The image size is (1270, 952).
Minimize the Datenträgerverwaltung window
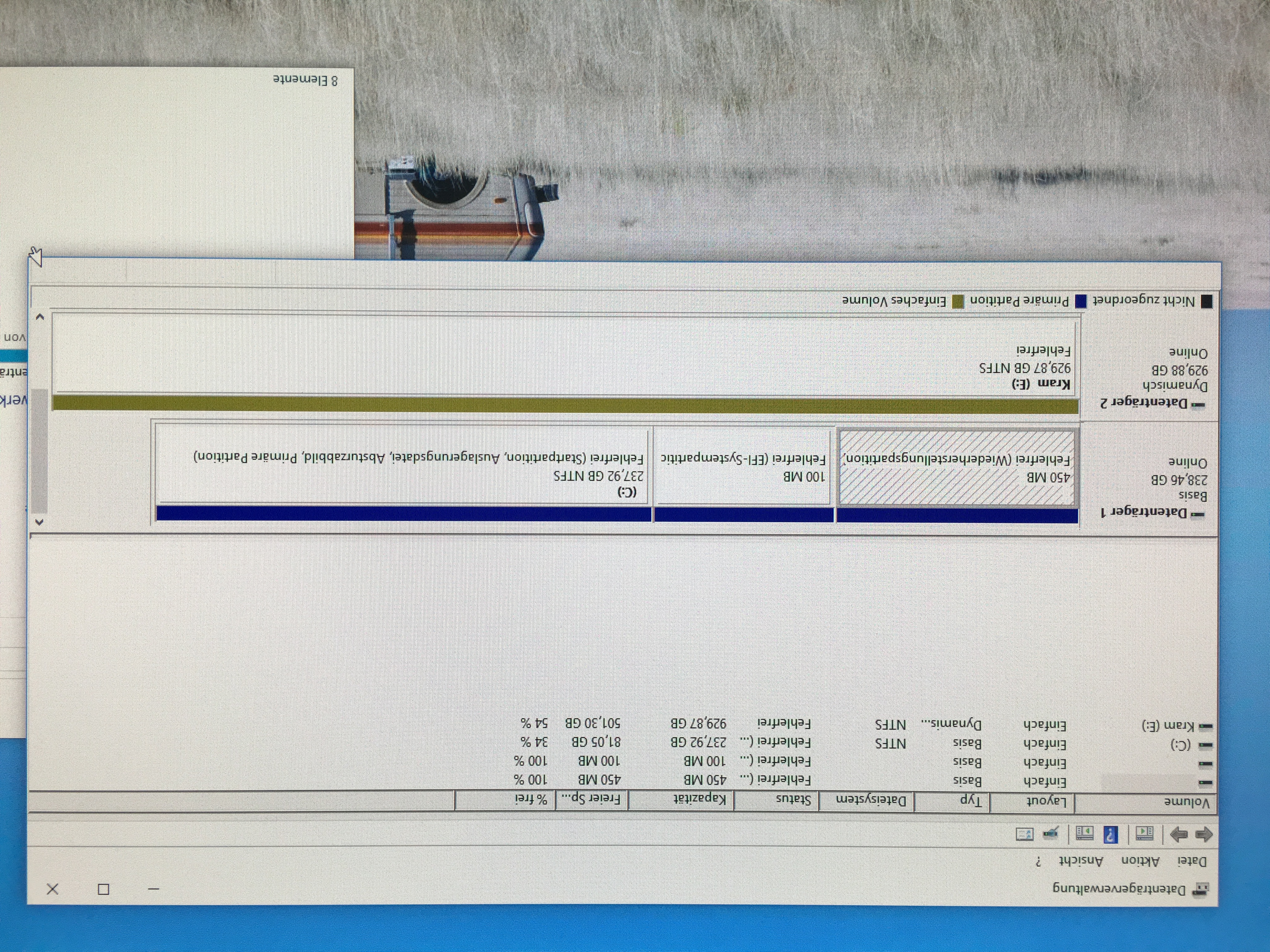coord(153,889)
